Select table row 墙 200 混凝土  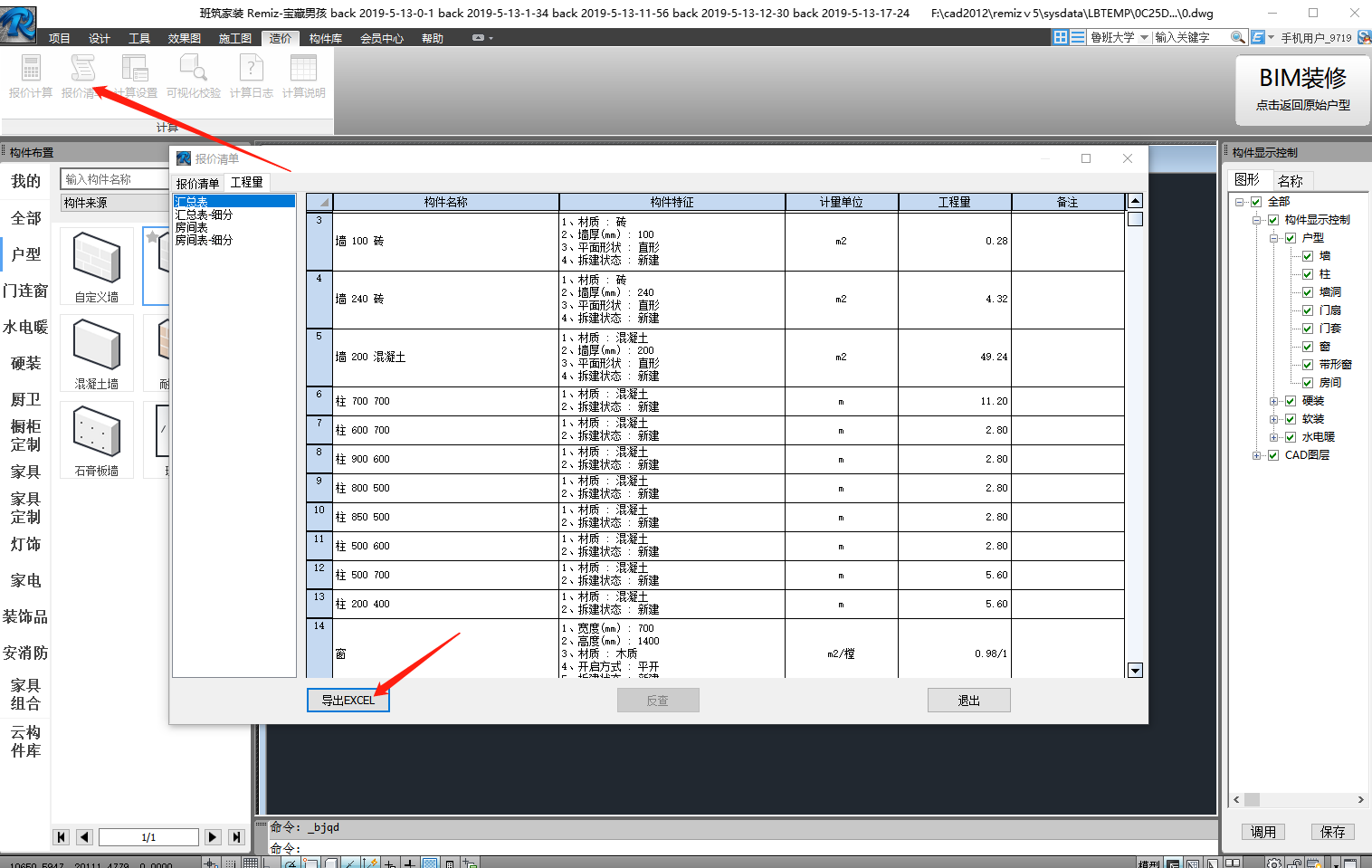[715, 358]
